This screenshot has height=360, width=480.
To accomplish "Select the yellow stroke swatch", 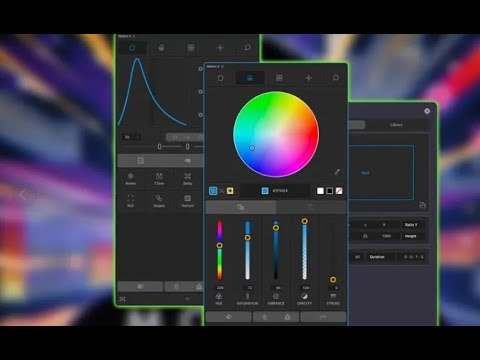I will (x=230, y=191).
